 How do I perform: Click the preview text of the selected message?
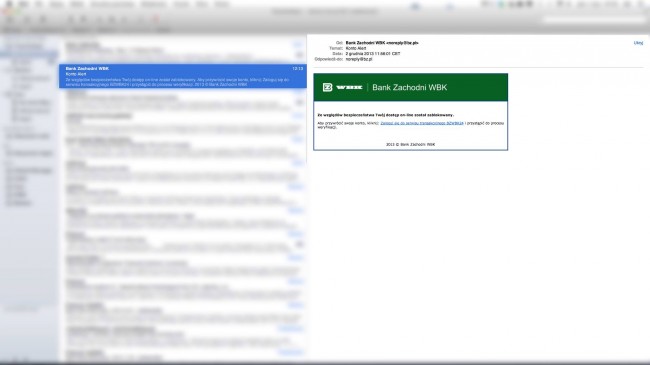177,82
